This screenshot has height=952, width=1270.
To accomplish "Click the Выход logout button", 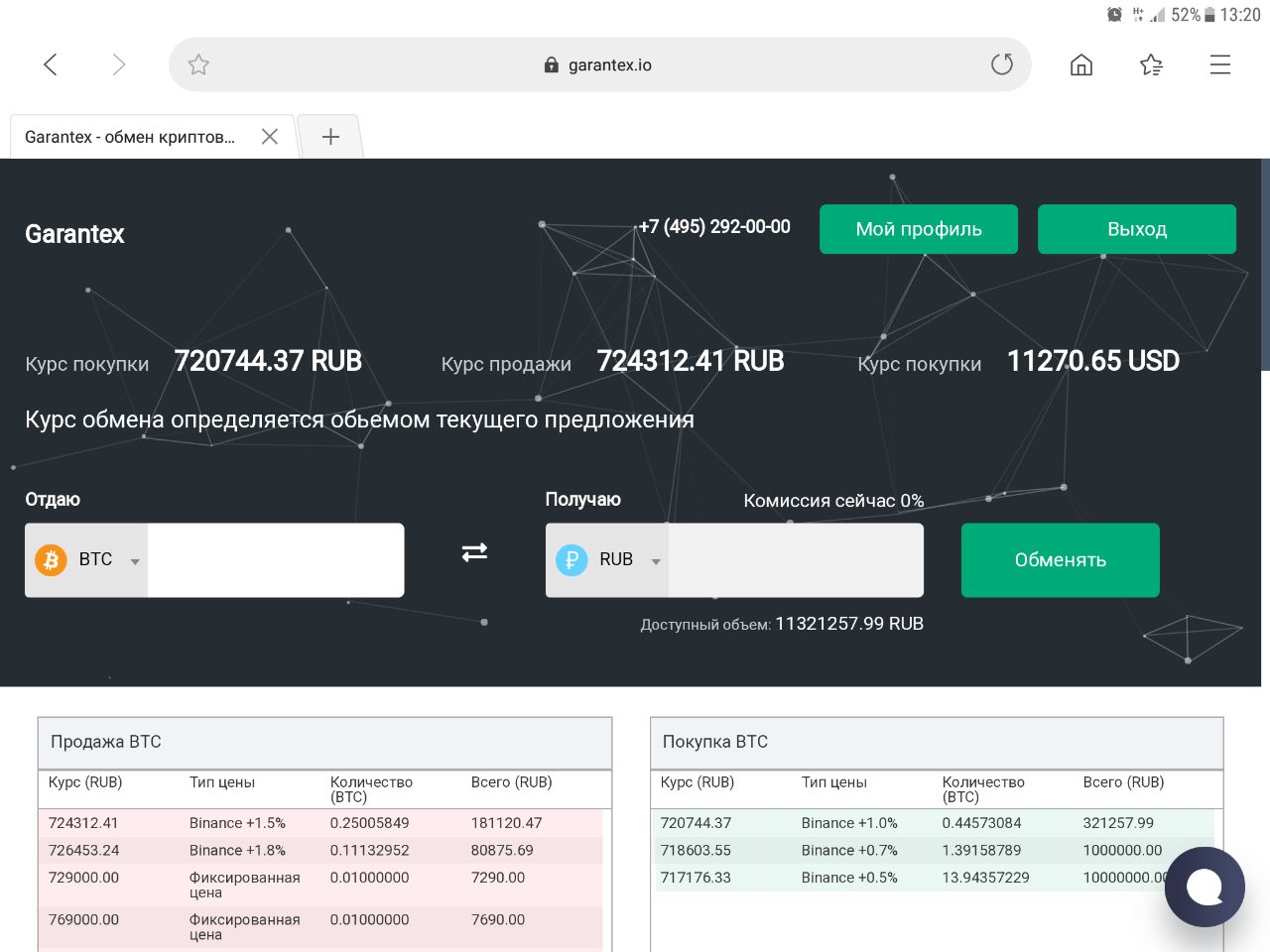I will pyautogui.click(x=1137, y=229).
